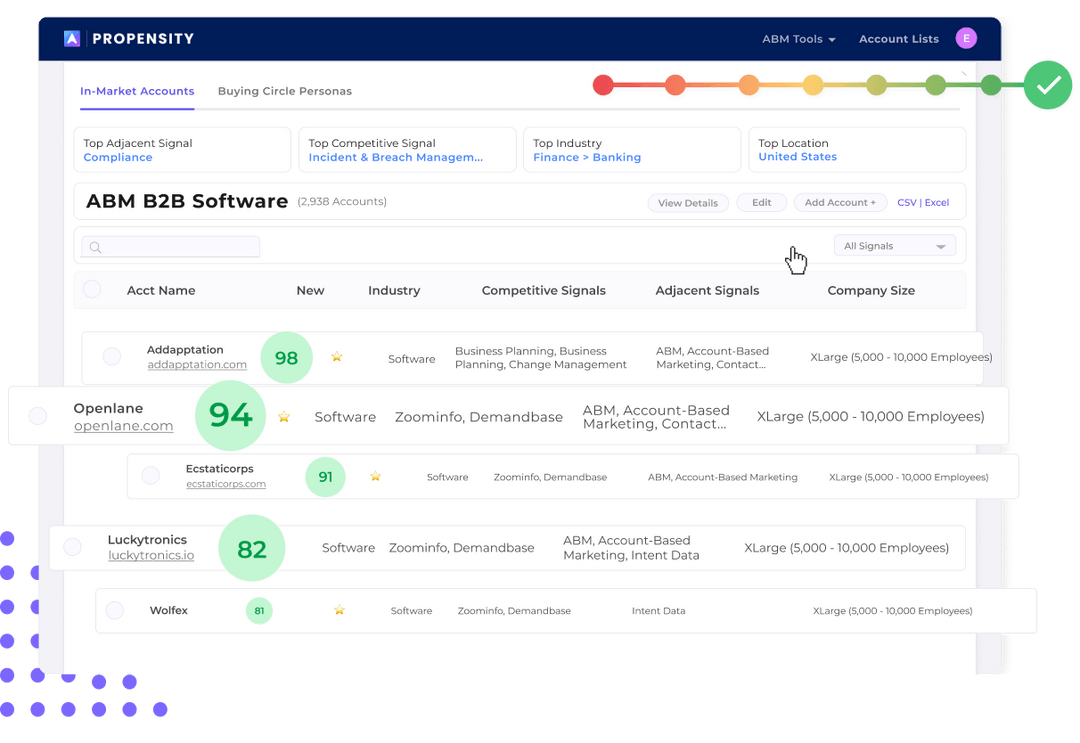Screen dimensions: 1080x743
Task: Click a dot on the gradient progress bar
Action: pos(749,86)
